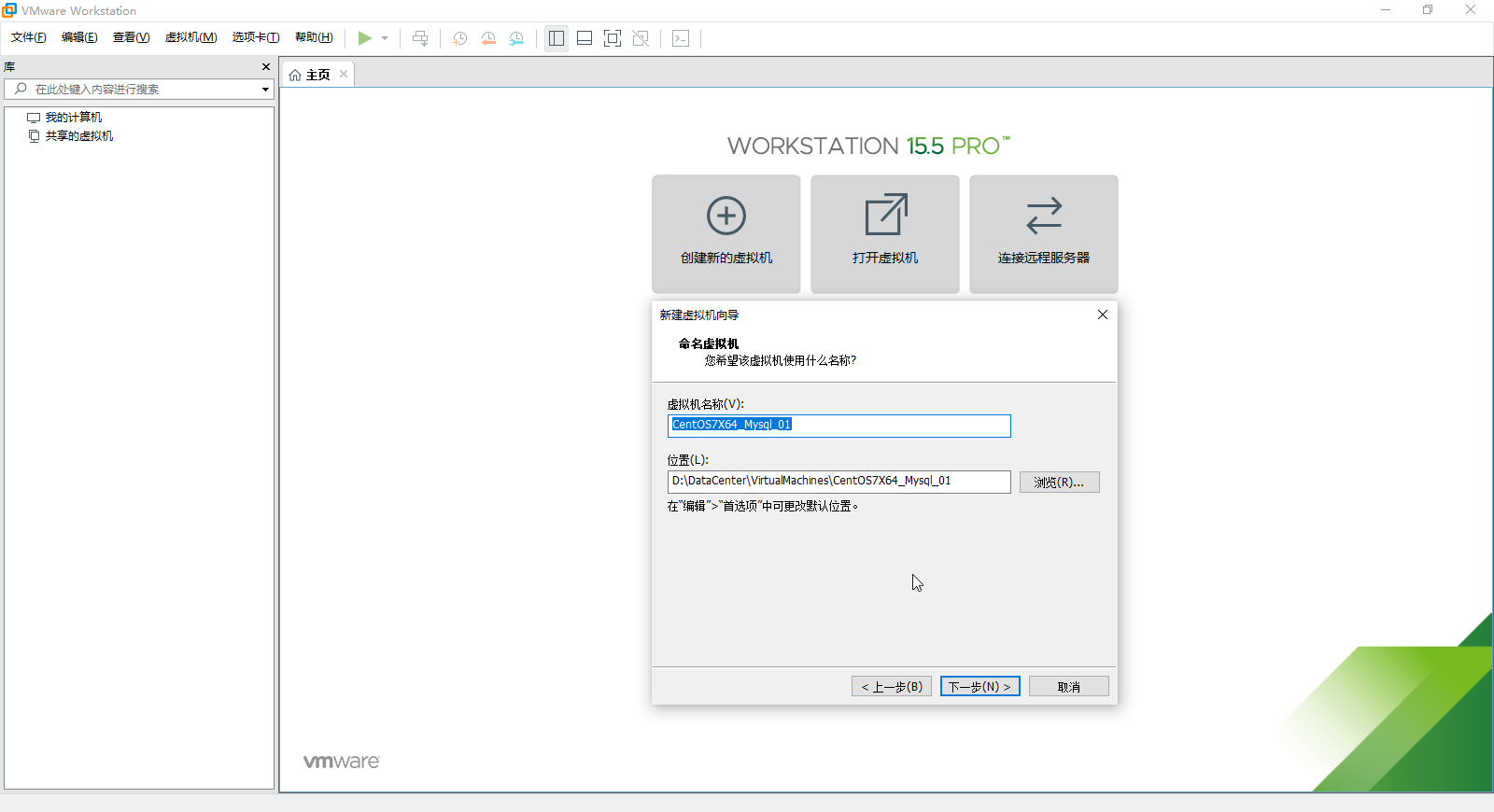
Task: Open the power options dropdown arrow
Action: click(x=385, y=38)
